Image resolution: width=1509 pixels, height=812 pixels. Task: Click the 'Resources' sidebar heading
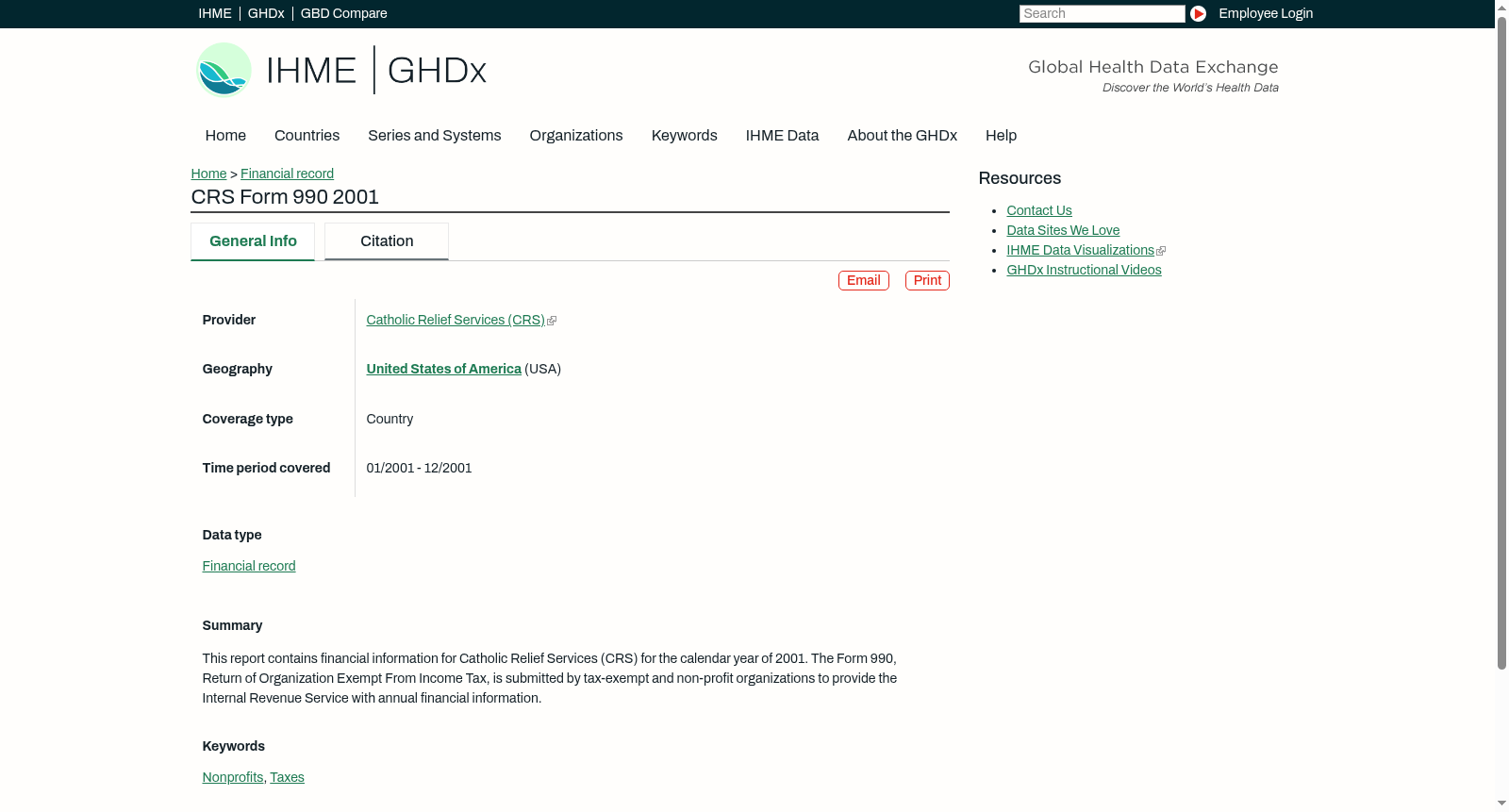pyautogui.click(x=1020, y=179)
